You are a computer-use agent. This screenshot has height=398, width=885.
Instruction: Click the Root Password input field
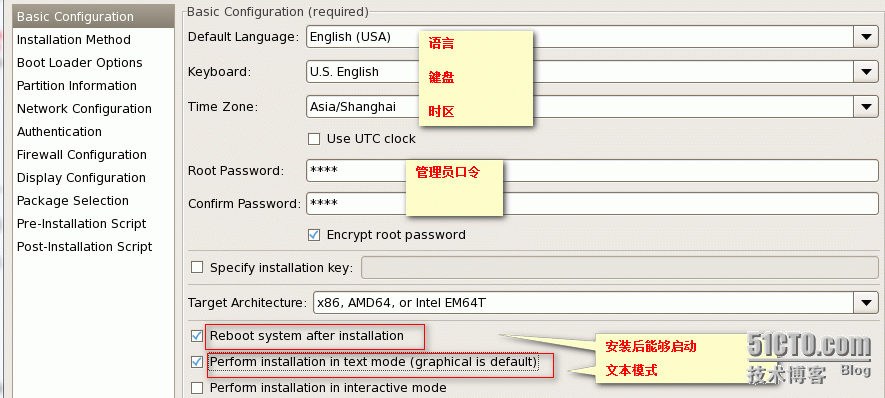pyautogui.click(x=592, y=170)
